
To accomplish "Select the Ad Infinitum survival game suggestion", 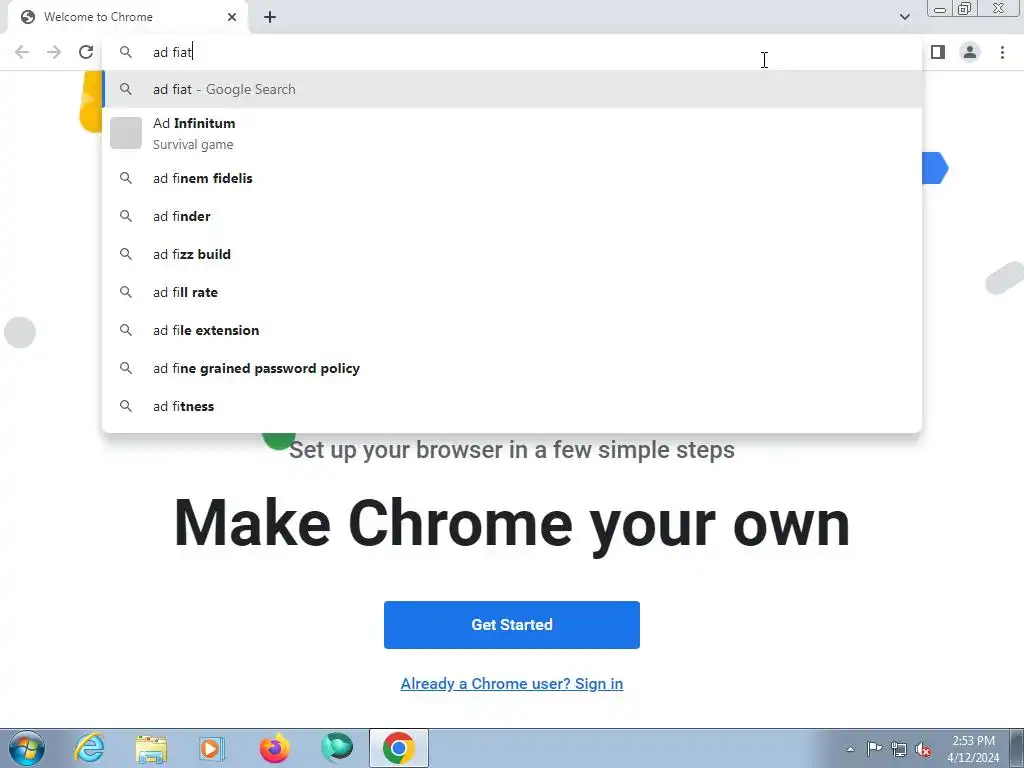I will coord(512,133).
